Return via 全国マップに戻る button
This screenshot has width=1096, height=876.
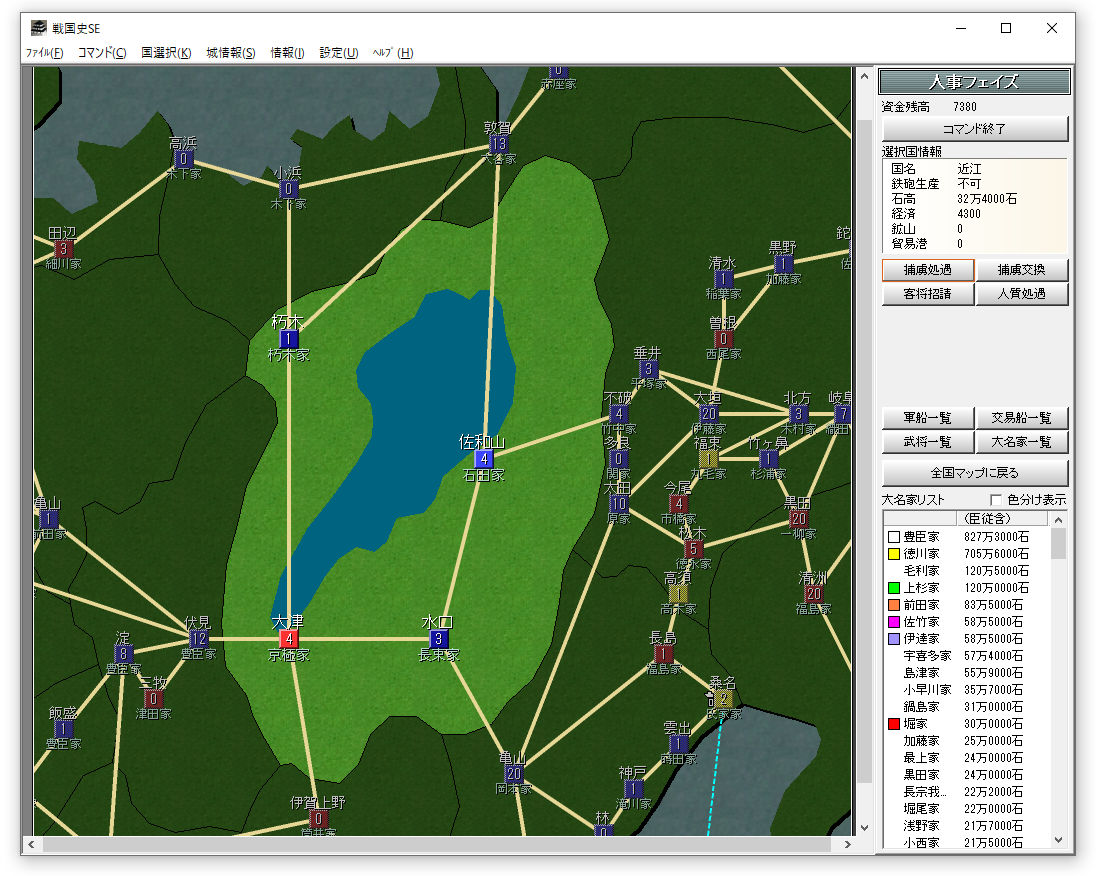(975, 473)
